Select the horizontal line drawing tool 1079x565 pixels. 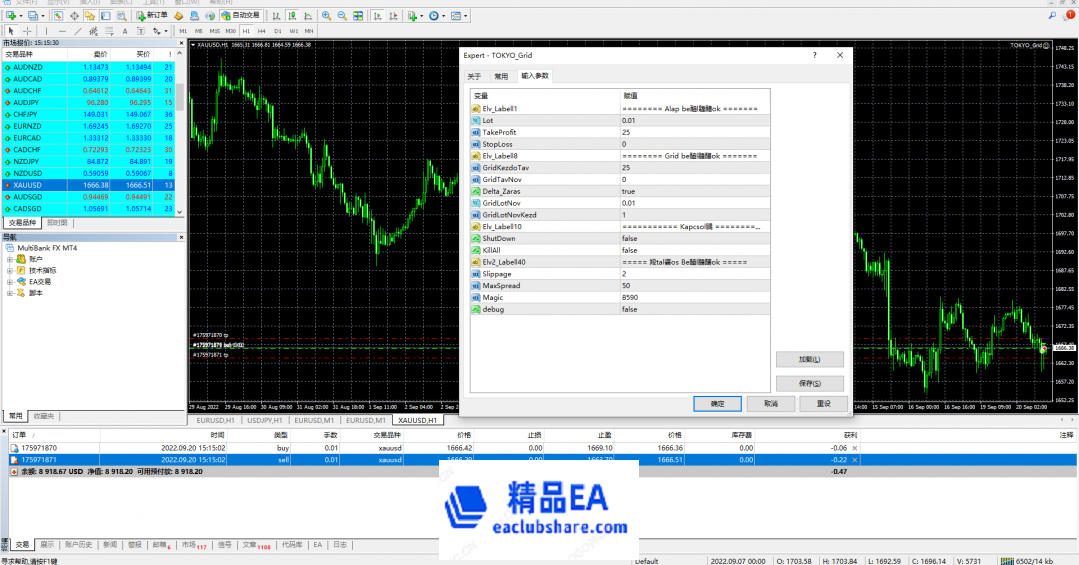(62, 31)
